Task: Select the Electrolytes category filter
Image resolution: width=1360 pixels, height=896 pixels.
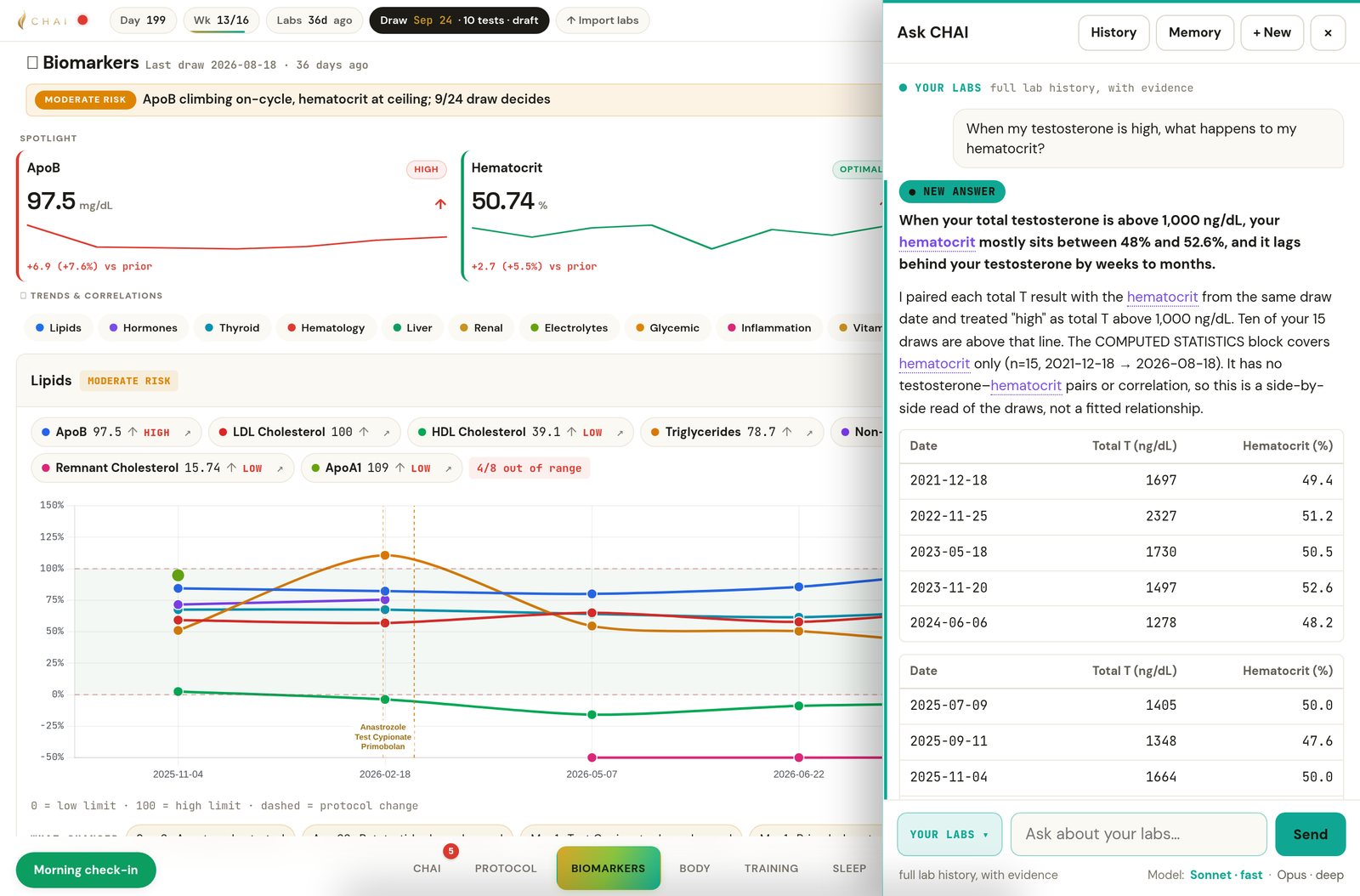Action: pos(569,327)
